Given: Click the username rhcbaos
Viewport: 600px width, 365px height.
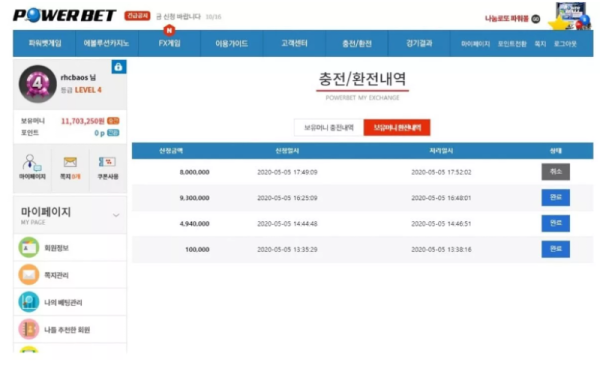Looking at the screenshot, I should coord(74,78).
